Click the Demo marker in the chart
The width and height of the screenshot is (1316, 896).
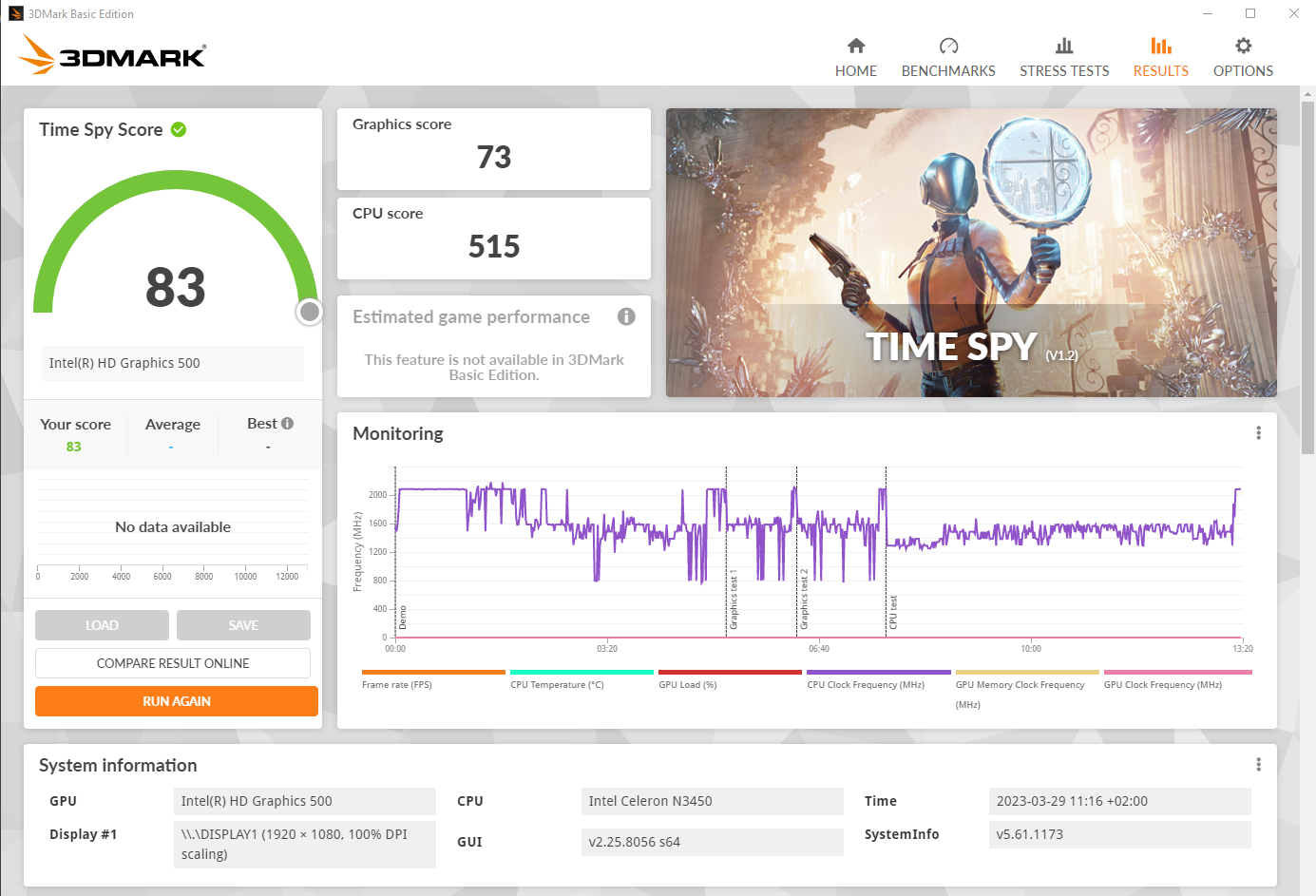tap(403, 617)
